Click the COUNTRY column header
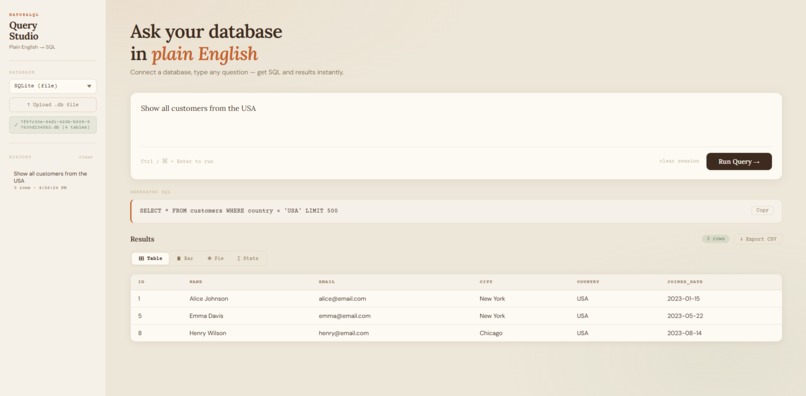Viewport: 806px width, 396px height. [x=588, y=282]
